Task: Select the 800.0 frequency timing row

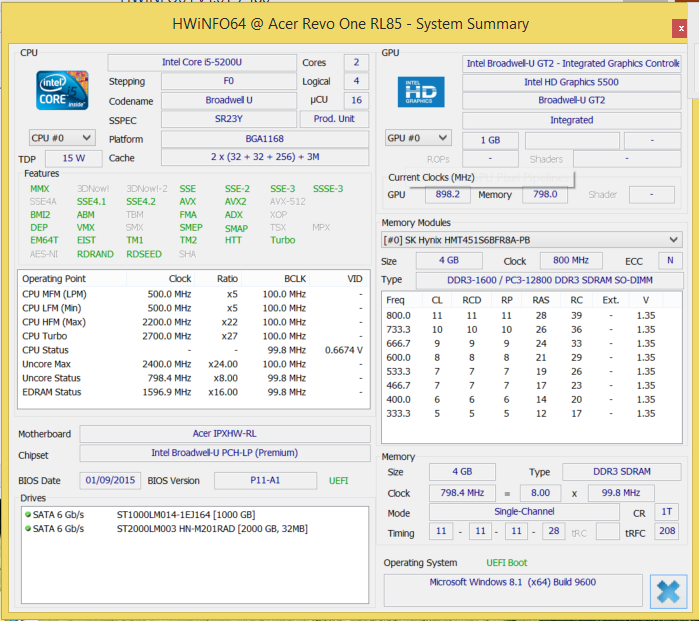Action: click(x=531, y=316)
